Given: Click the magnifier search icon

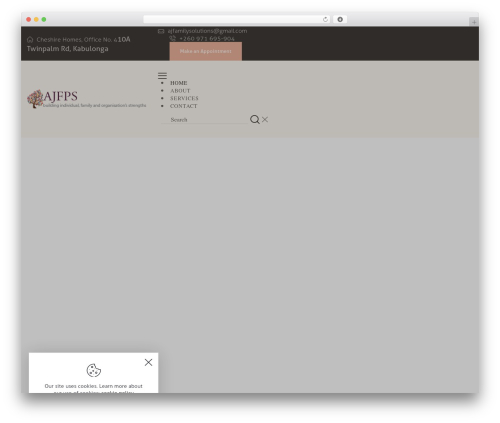Looking at the screenshot, I should click(x=255, y=119).
